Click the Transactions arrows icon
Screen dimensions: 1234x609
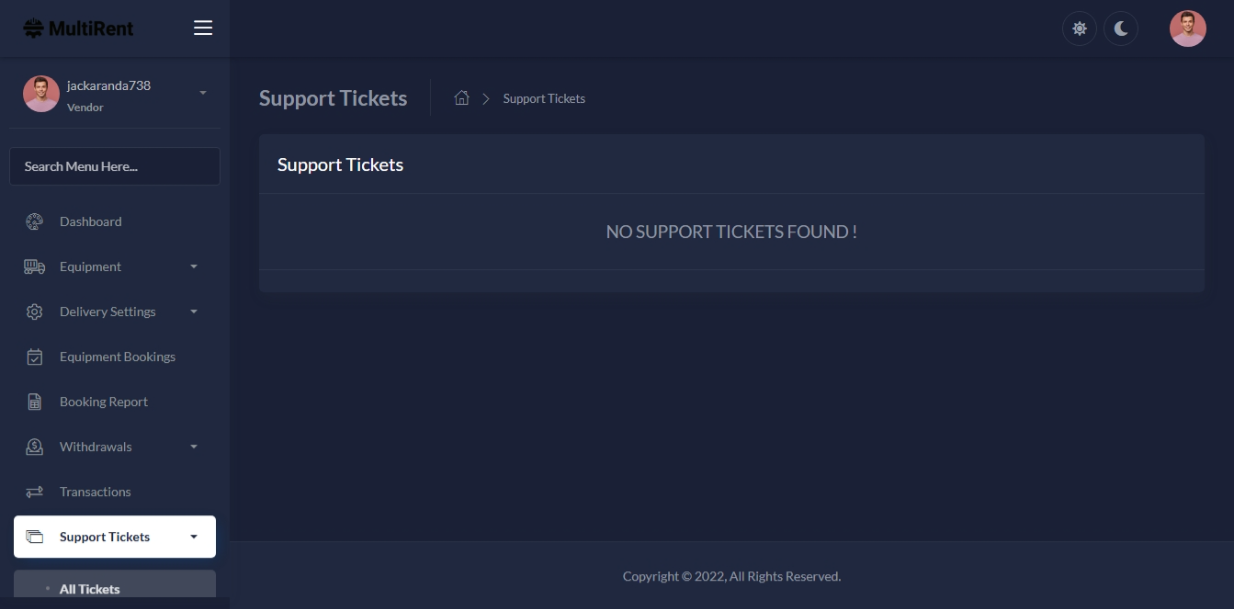click(34, 492)
